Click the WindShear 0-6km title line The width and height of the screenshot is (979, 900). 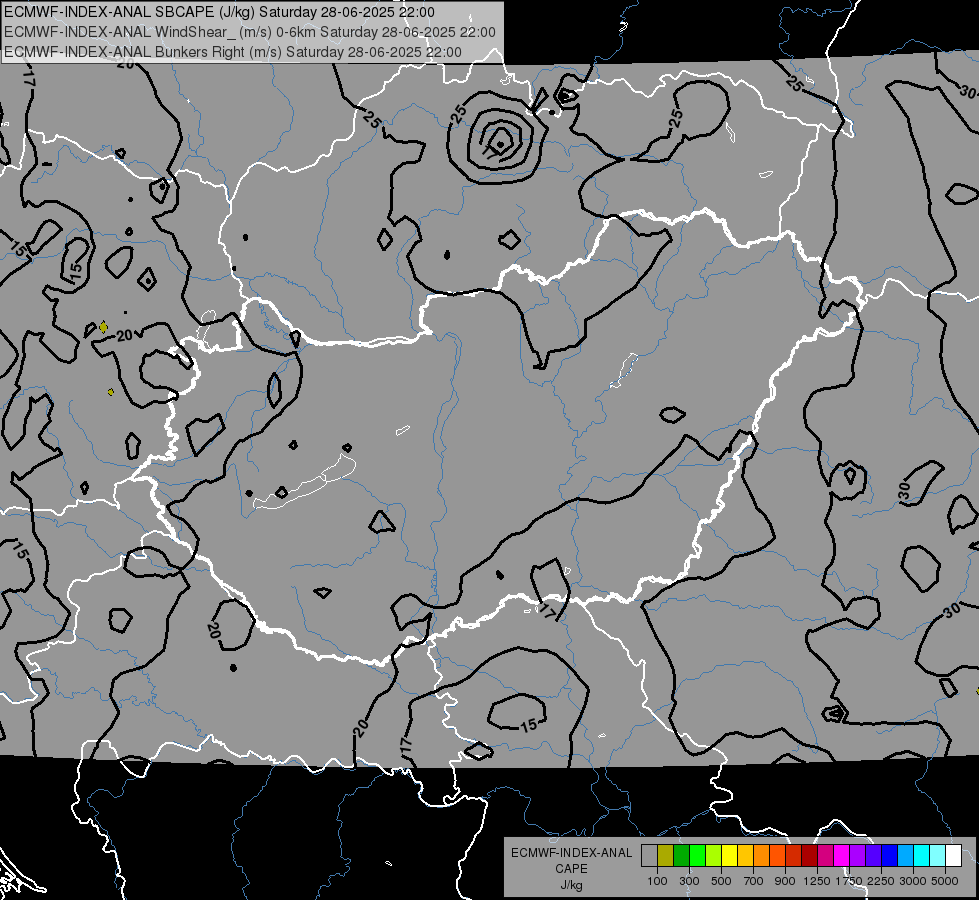pos(249,32)
